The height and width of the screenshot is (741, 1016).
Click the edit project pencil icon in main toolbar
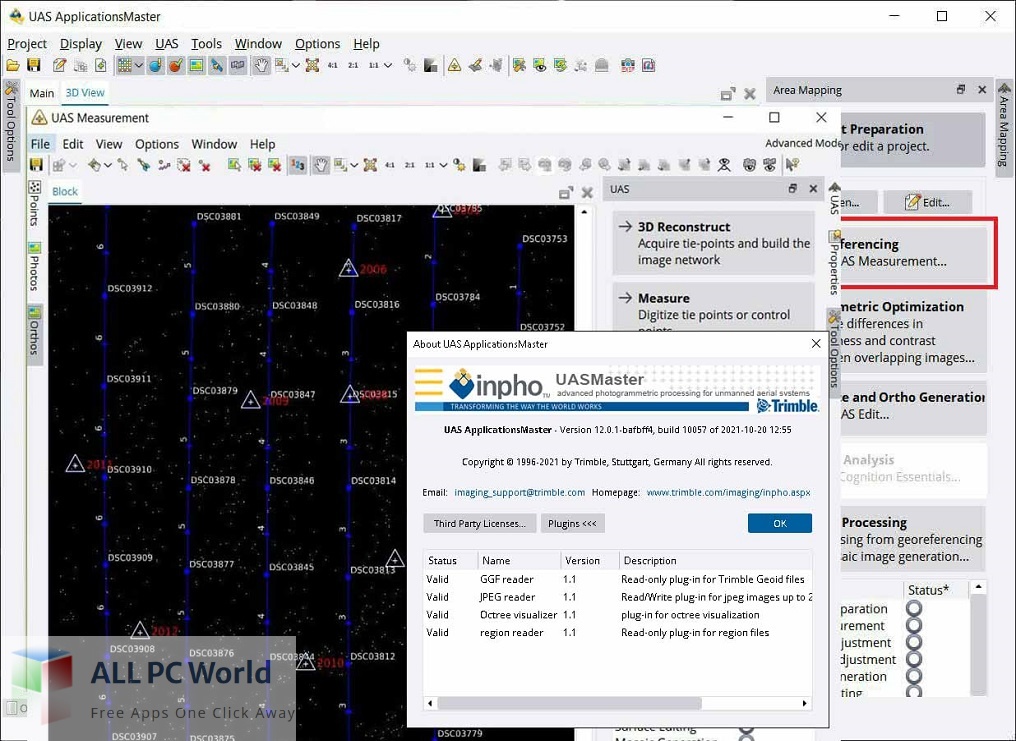click(60, 65)
